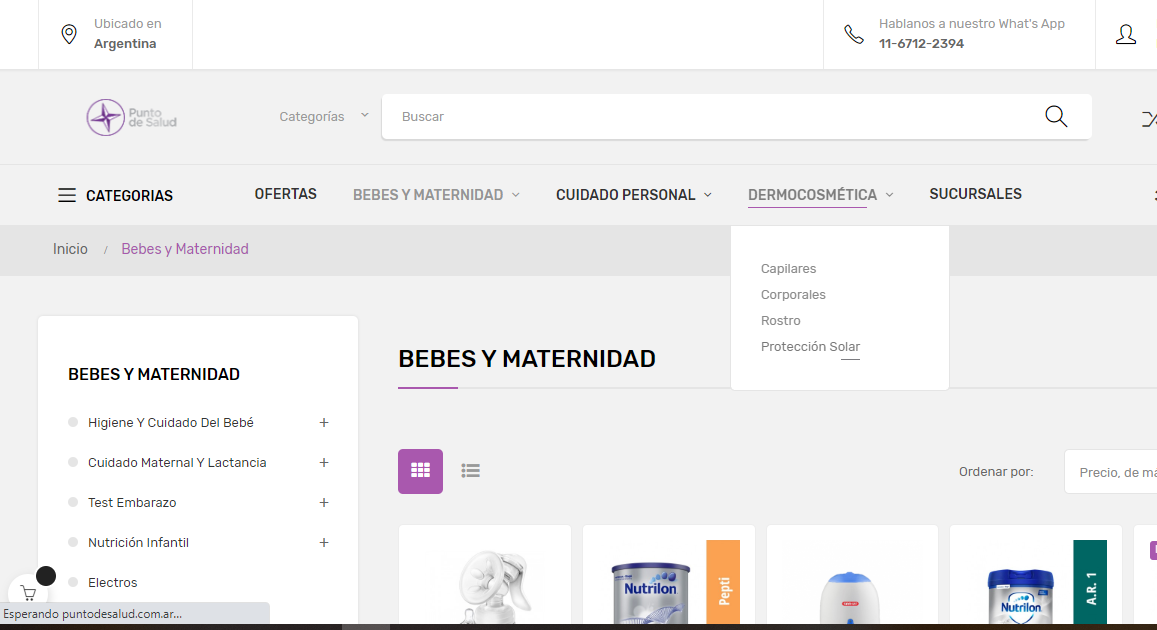Click WhatsApp number 11-6712-2394
The image size is (1157, 630).
[921, 44]
